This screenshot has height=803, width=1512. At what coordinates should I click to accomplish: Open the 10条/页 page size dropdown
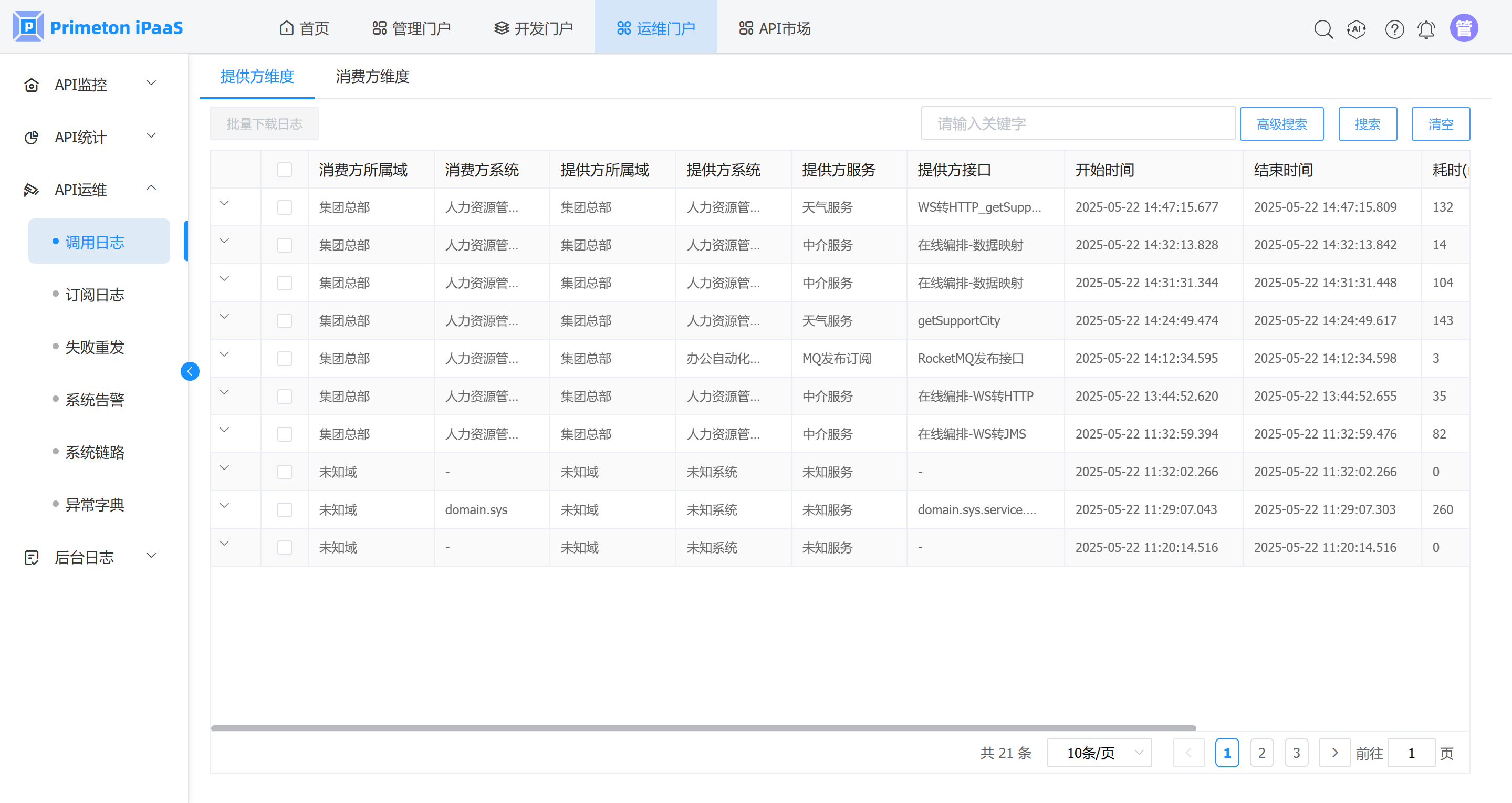(1099, 753)
